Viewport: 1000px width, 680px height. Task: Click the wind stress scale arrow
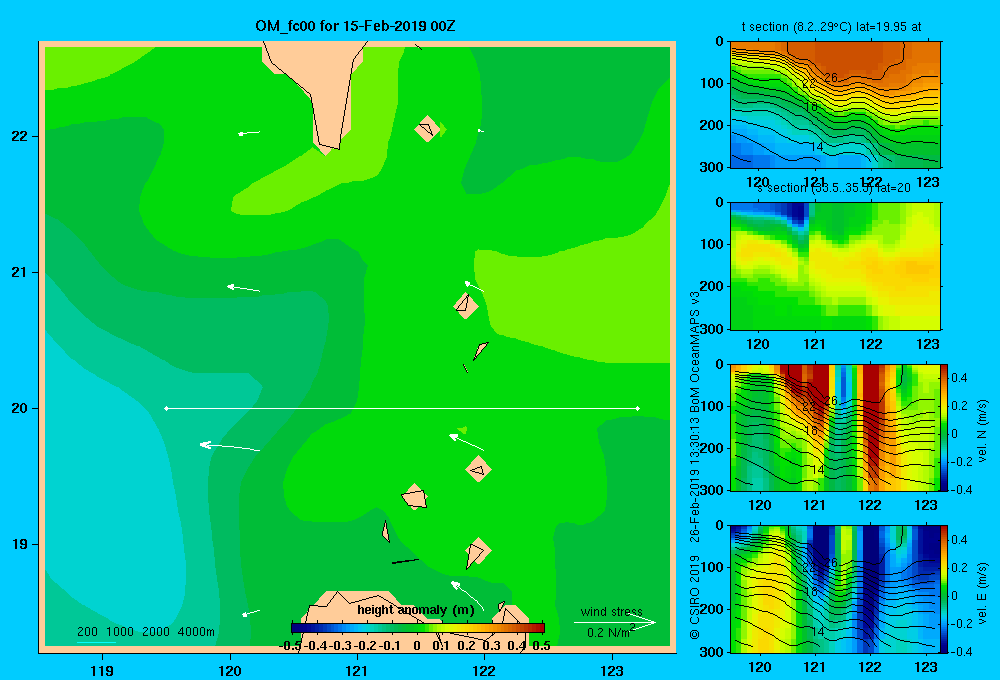(x=615, y=622)
